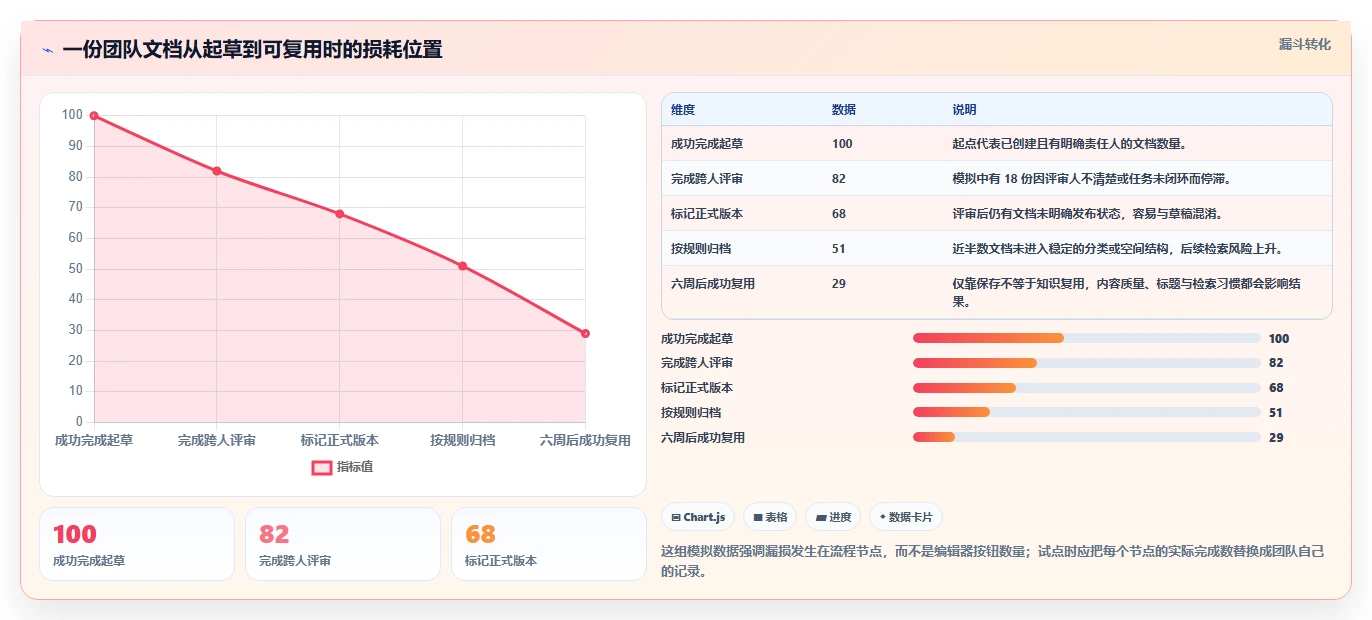Click the value 100 beside the progress bar
The image size is (1372, 620).
pyautogui.click(x=1279, y=339)
